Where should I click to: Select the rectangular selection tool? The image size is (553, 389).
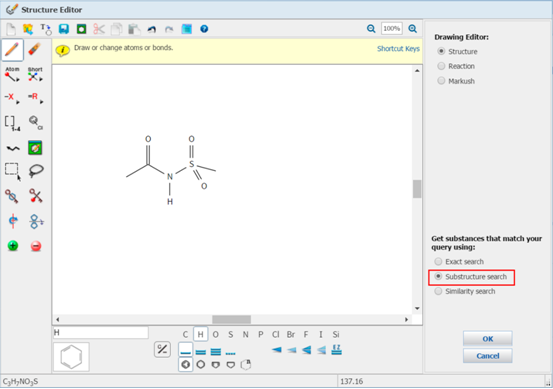13,171
